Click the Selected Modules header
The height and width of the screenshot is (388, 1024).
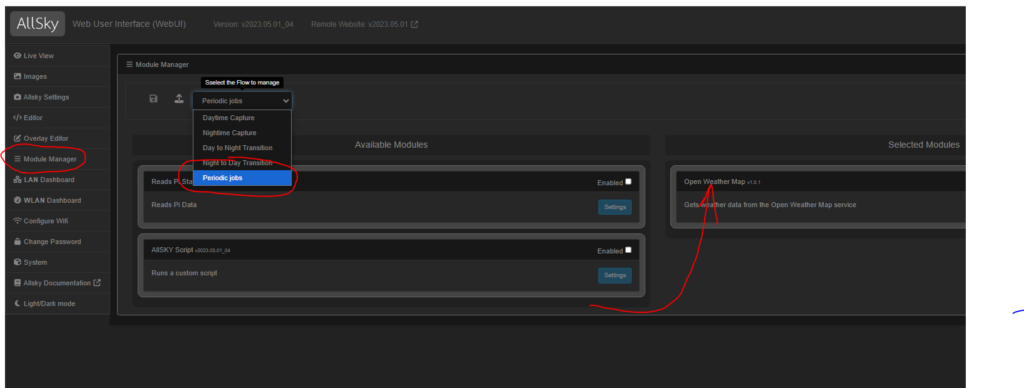tap(923, 144)
